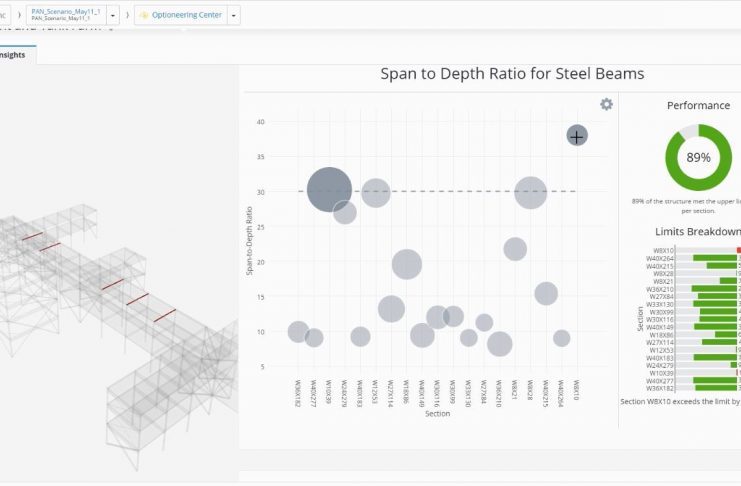The height and width of the screenshot is (486, 741).
Task: Click the PAN_Scenario_May11_1 breadcrumb link
Action: pyautogui.click(x=66, y=12)
